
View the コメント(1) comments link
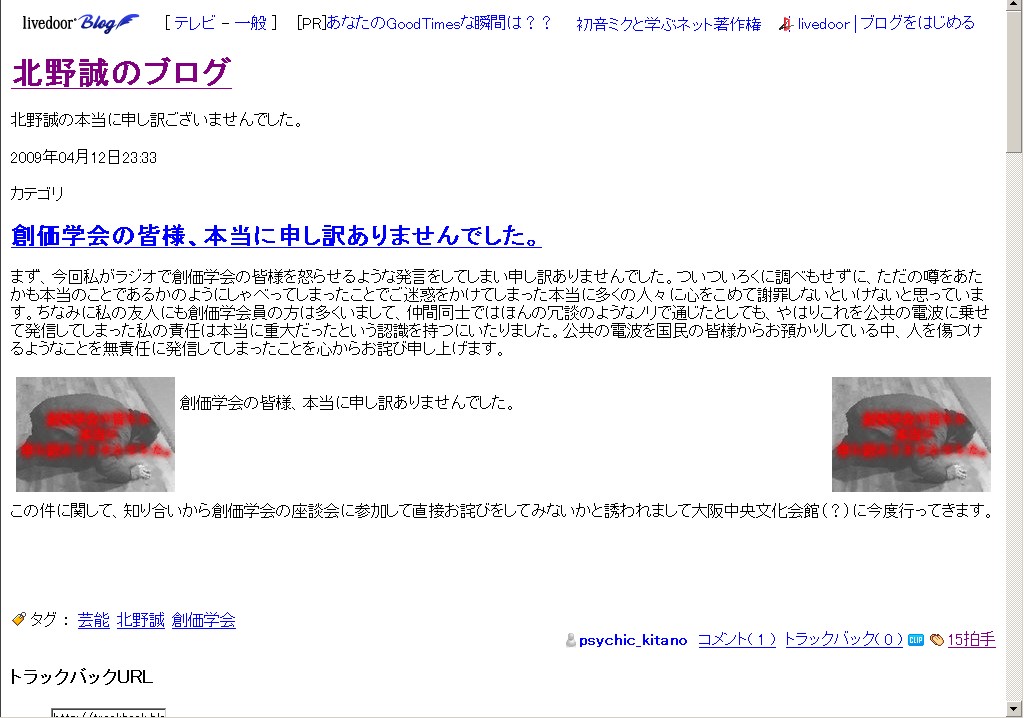click(x=737, y=640)
